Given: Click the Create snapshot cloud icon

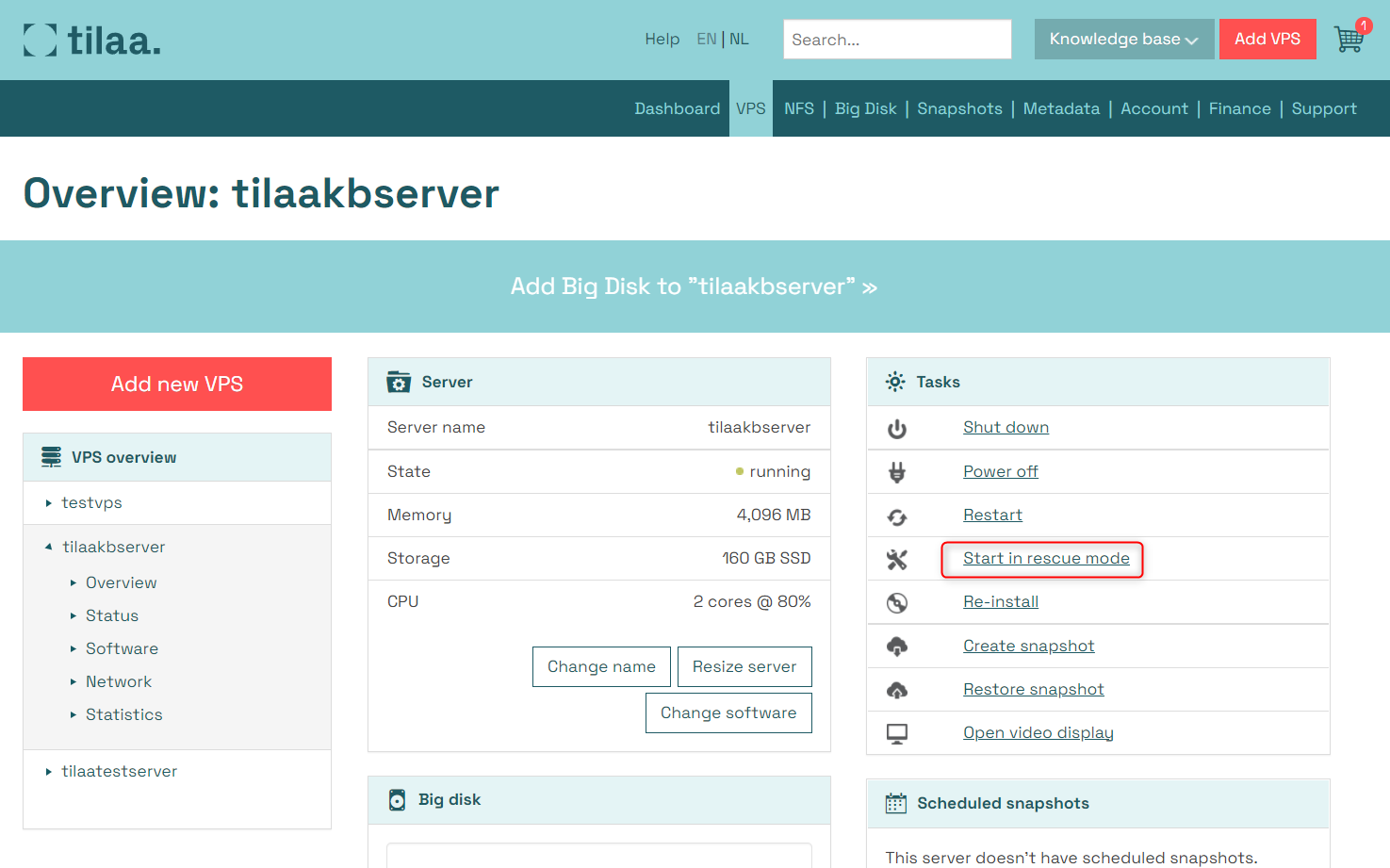Looking at the screenshot, I should point(897,647).
